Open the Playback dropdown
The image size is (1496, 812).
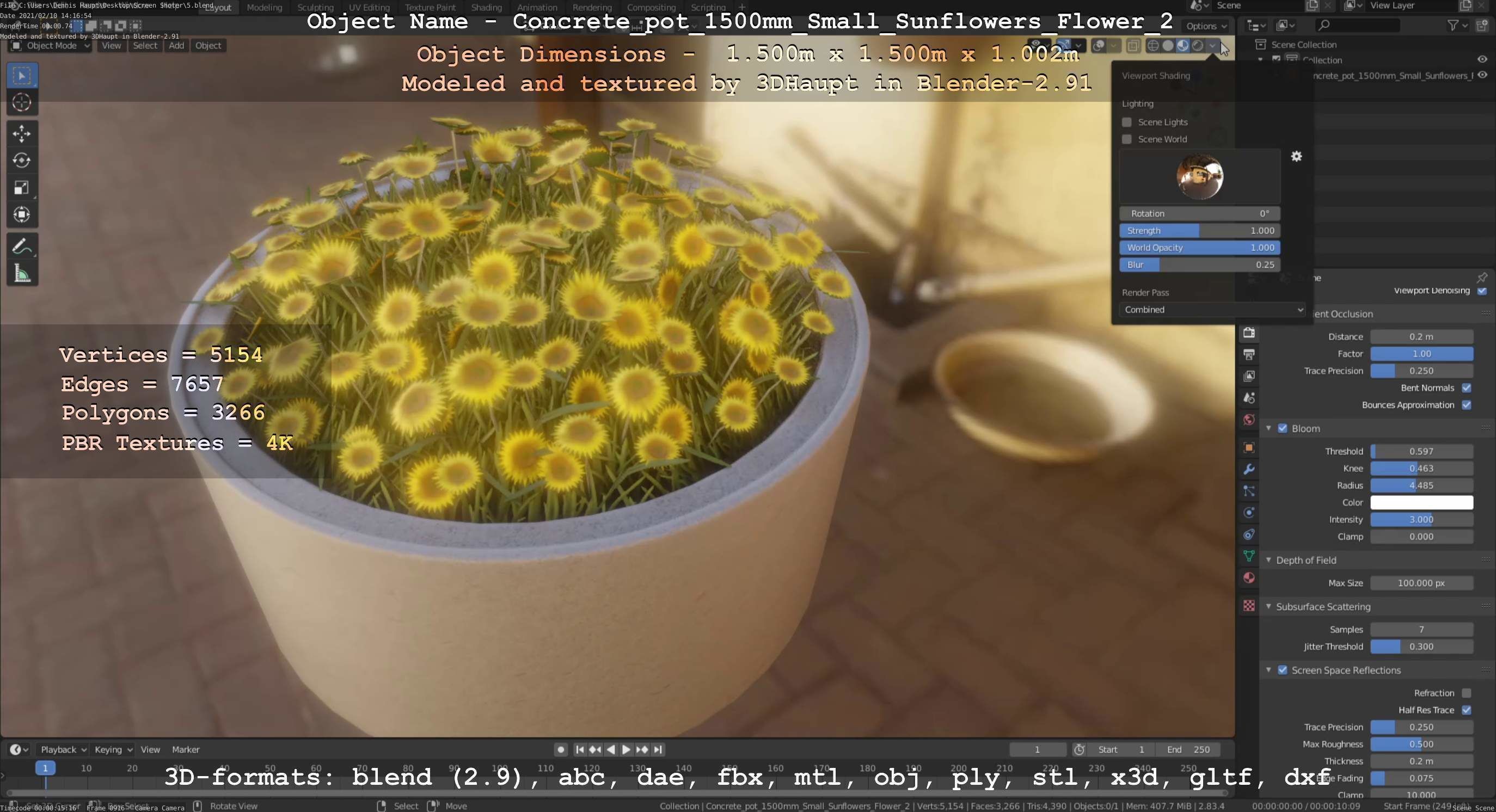[63, 749]
